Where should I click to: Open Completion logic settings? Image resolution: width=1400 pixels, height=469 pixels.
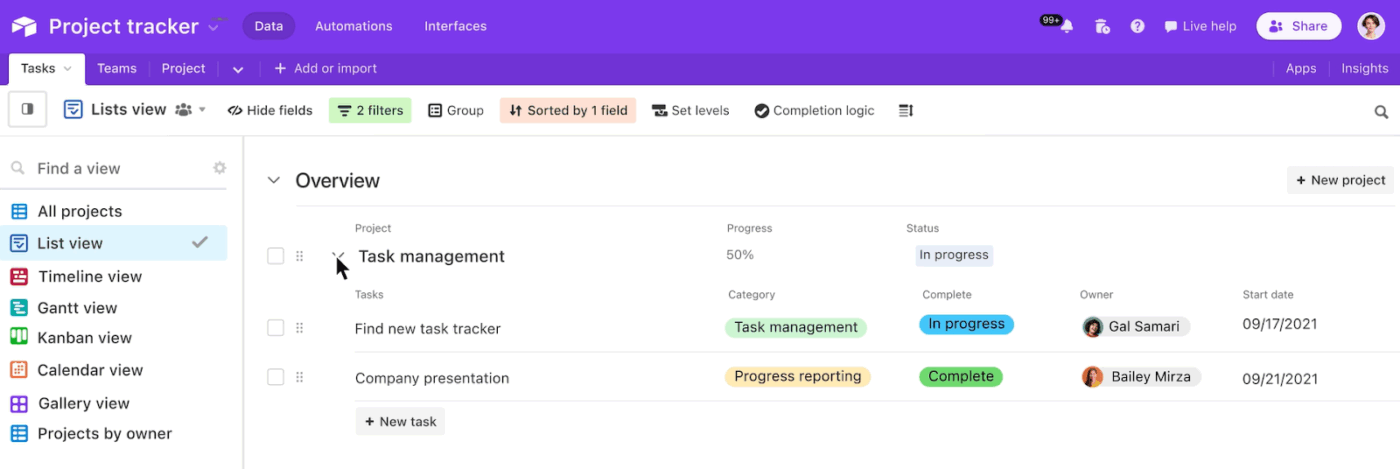[x=814, y=111]
